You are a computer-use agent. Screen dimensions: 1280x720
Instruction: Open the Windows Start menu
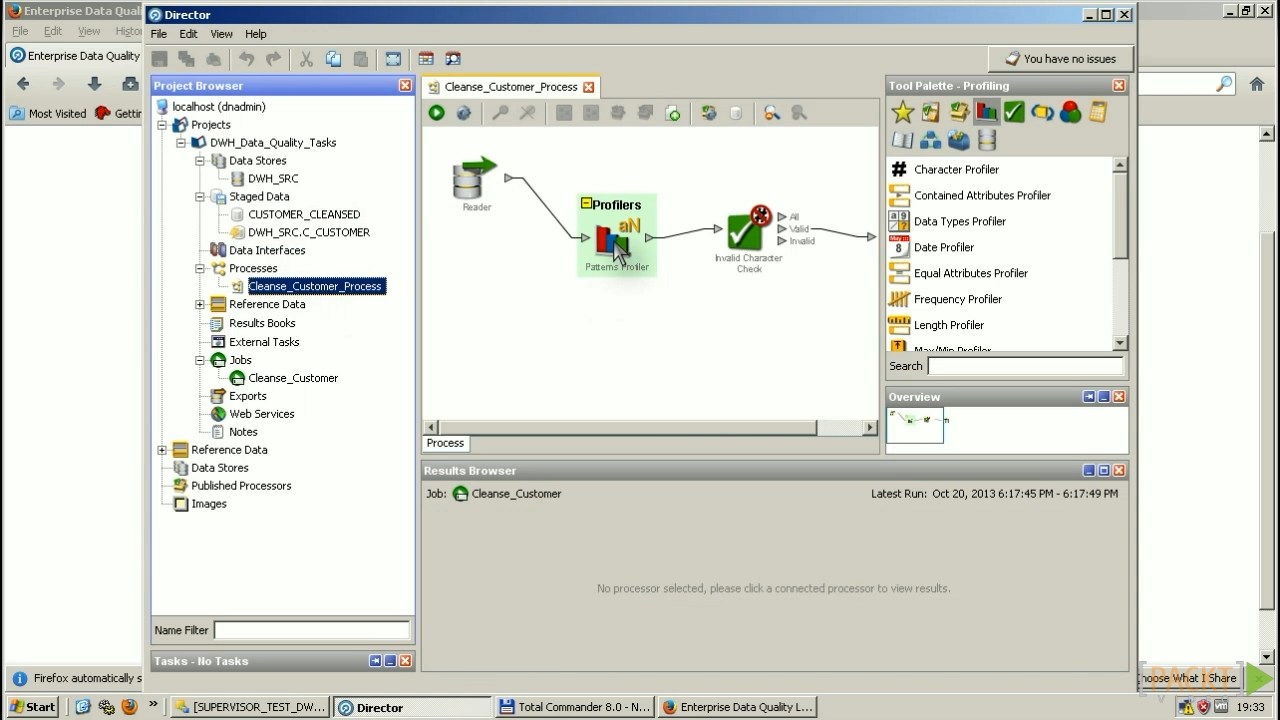(x=32, y=707)
